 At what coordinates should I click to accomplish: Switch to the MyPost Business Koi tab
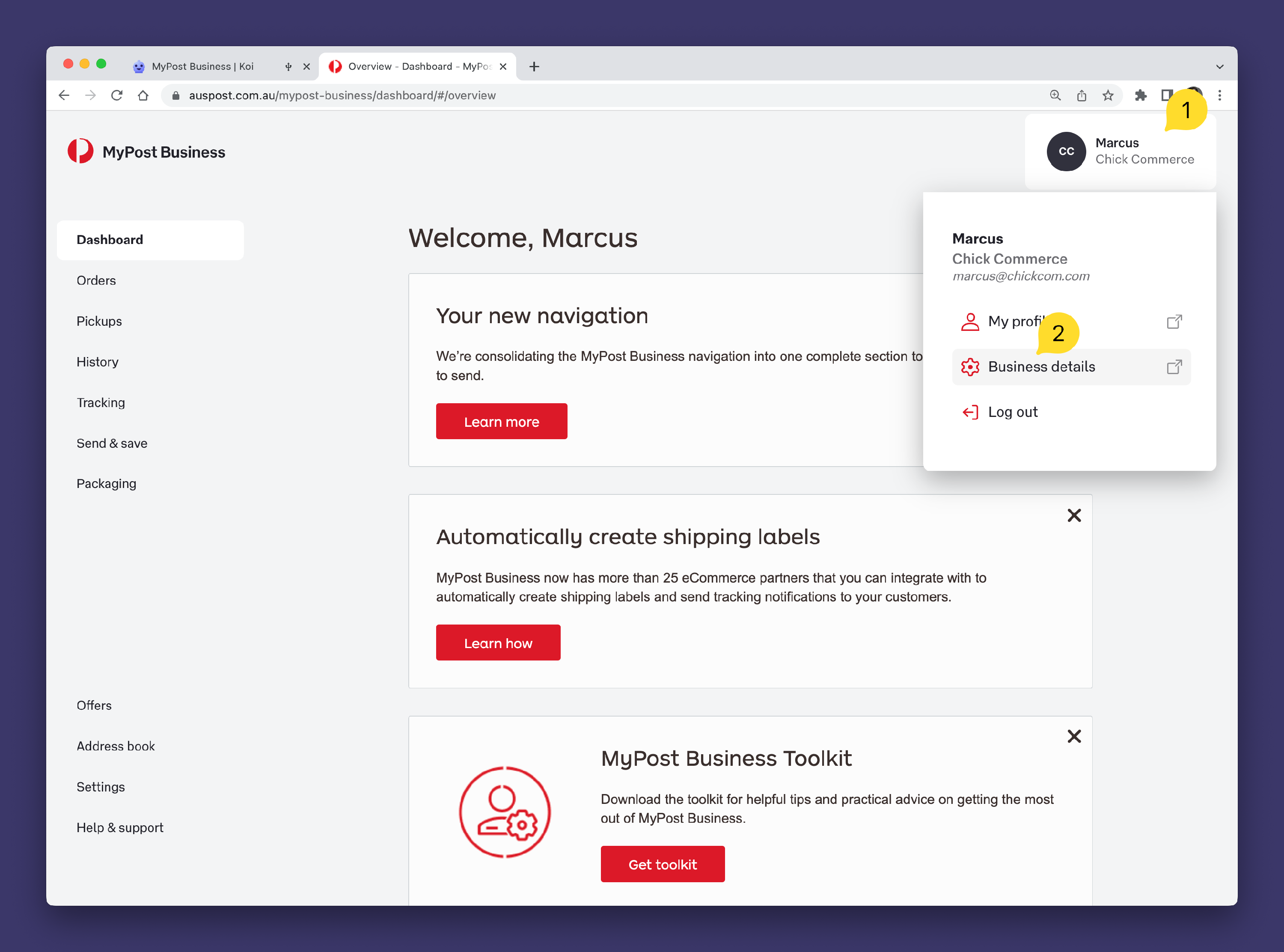click(203, 67)
